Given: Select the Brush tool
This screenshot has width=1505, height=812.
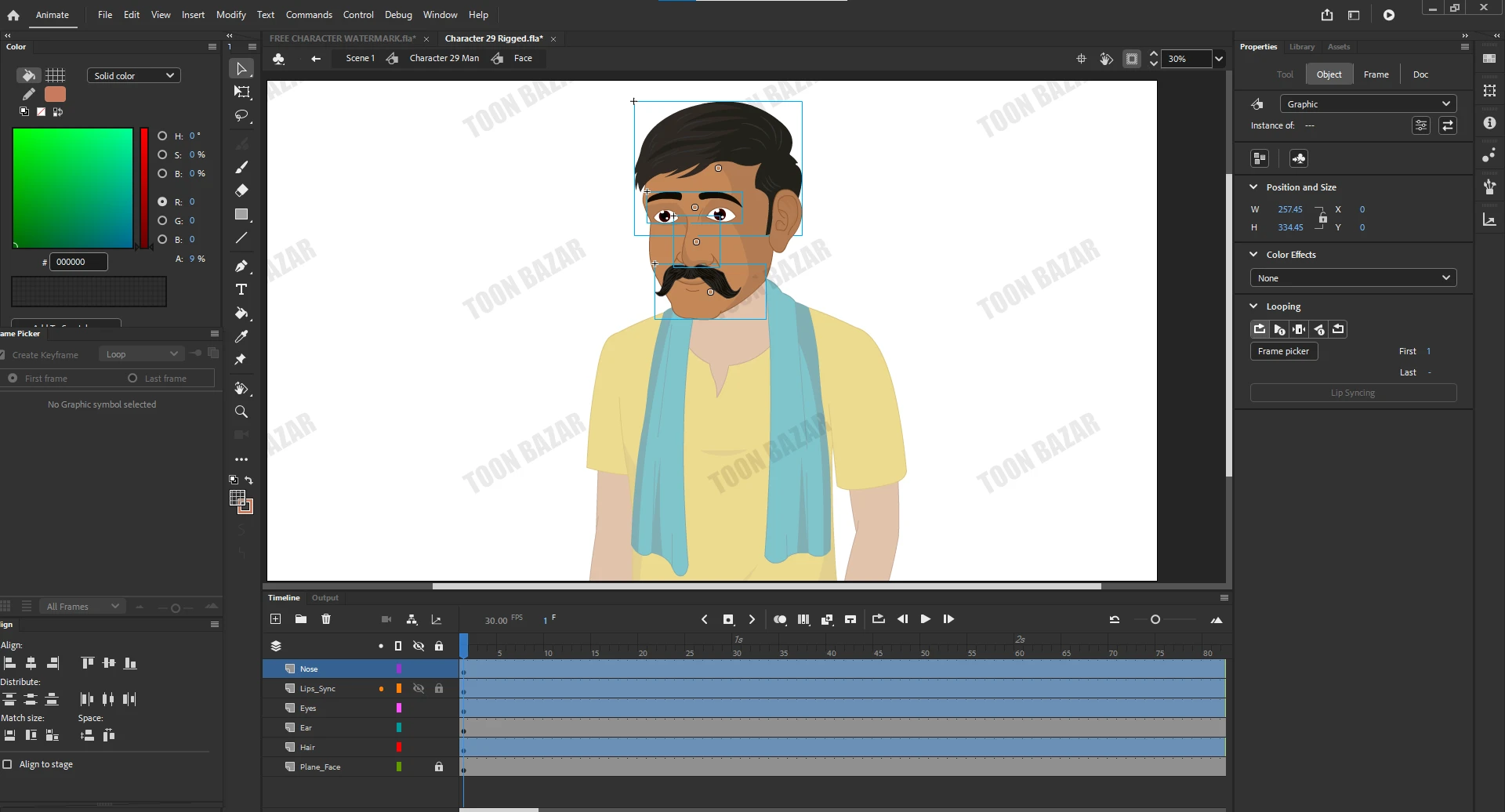Looking at the screenshot, I should pos(241,167).
